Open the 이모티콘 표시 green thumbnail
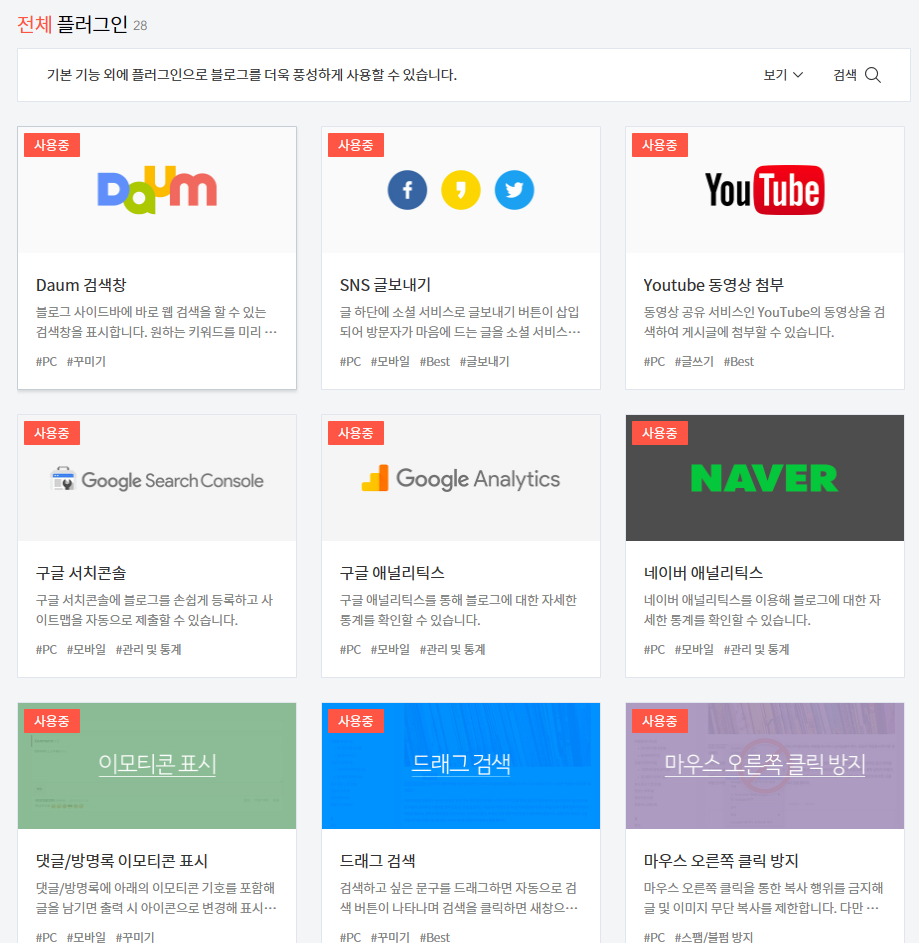Screen dimensions: 919x943 click(157, 766)
